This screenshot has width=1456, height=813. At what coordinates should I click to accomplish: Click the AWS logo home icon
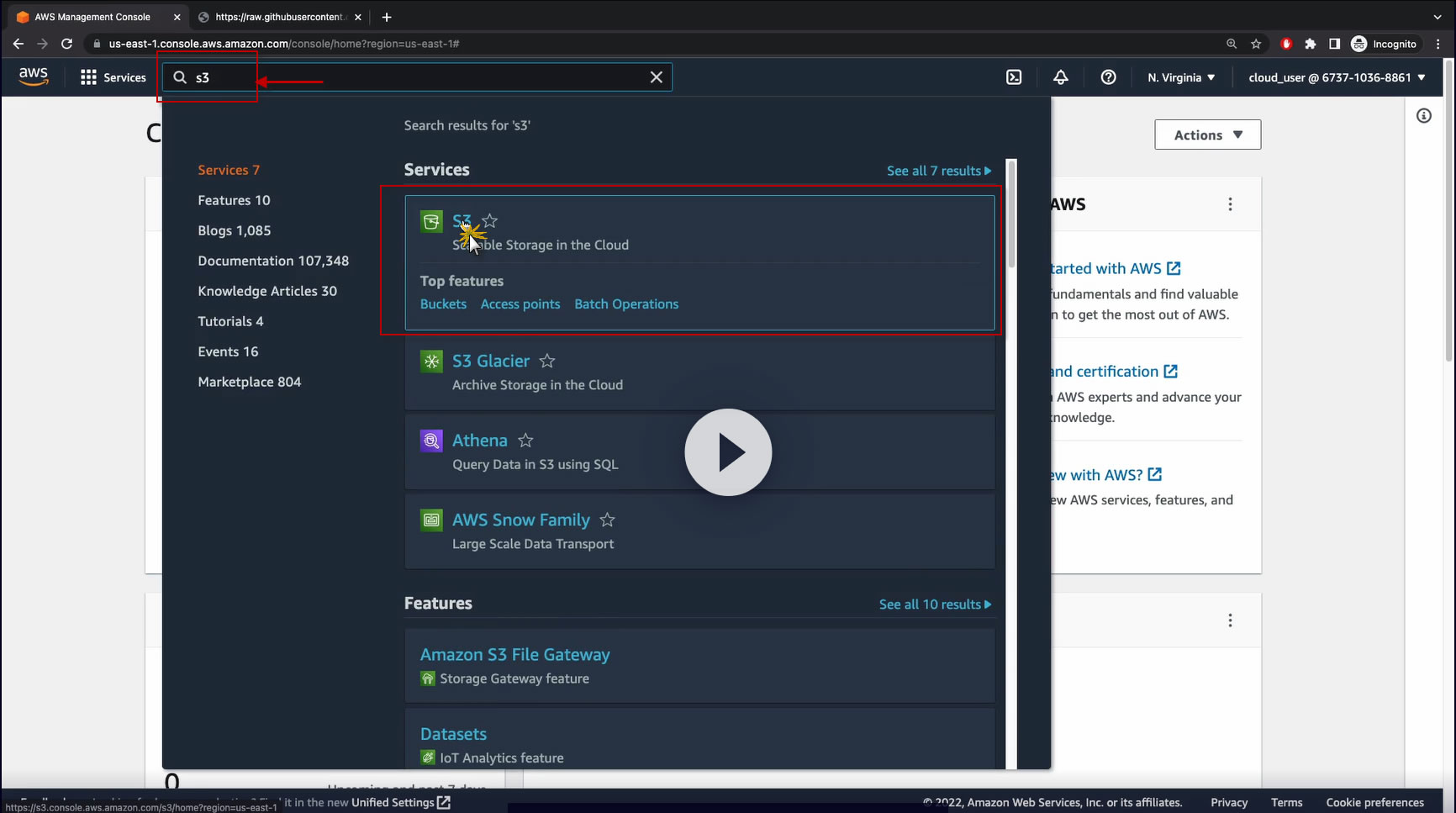click(x=34, y=77)
